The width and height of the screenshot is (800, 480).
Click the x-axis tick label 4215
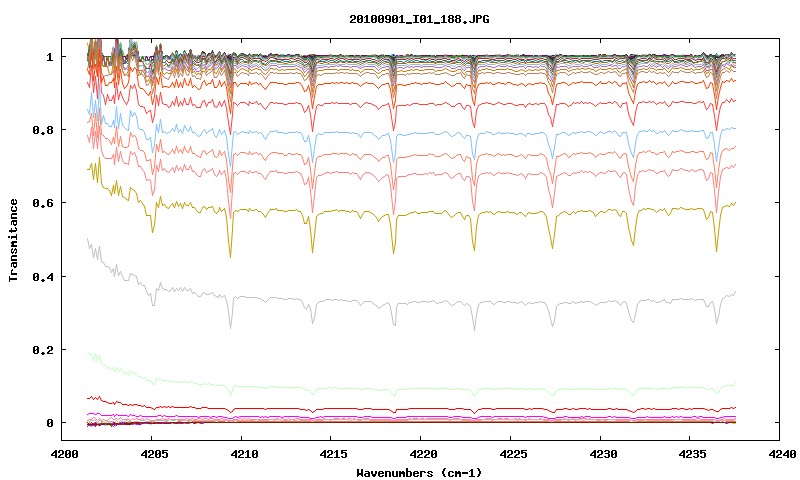tap(336, 454)
